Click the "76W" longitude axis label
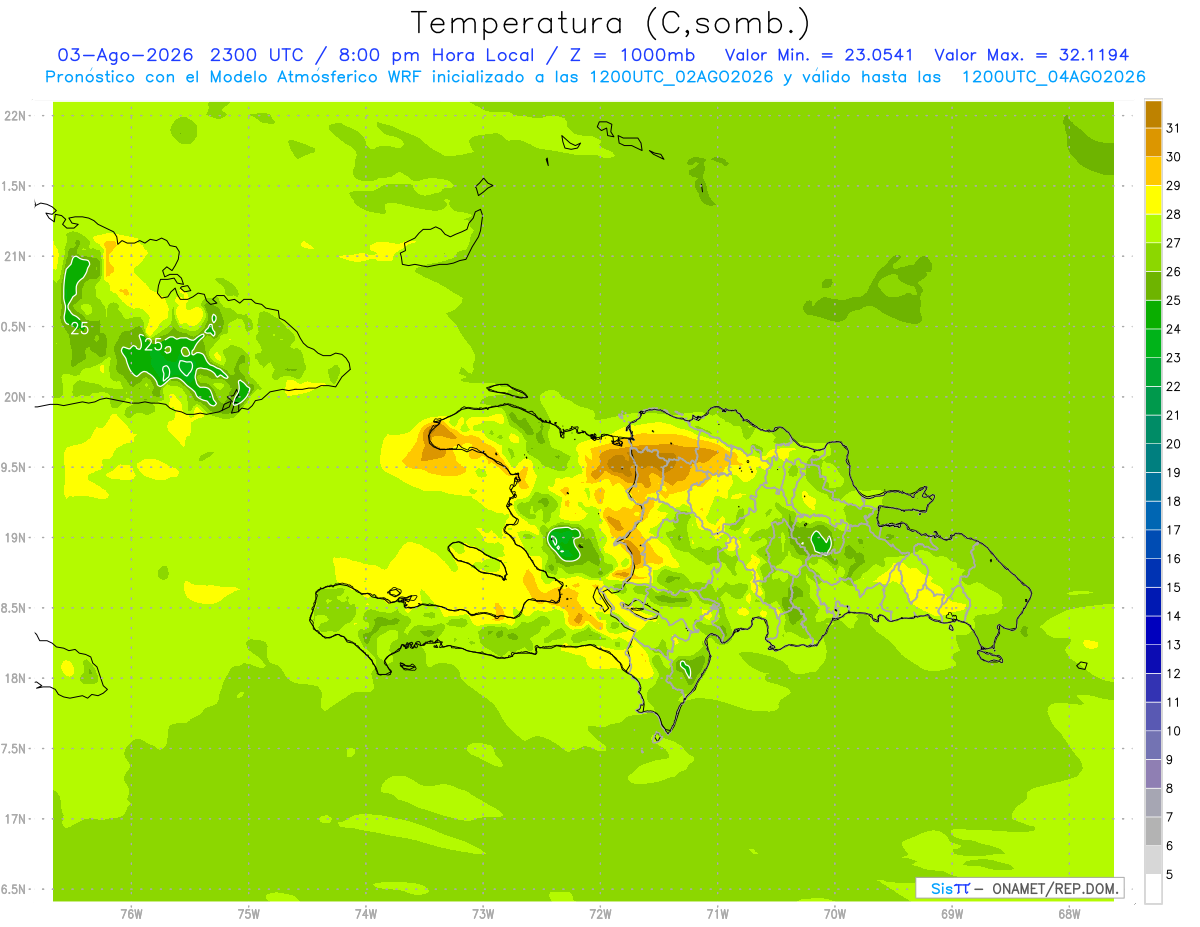 [x=131, y=914]
